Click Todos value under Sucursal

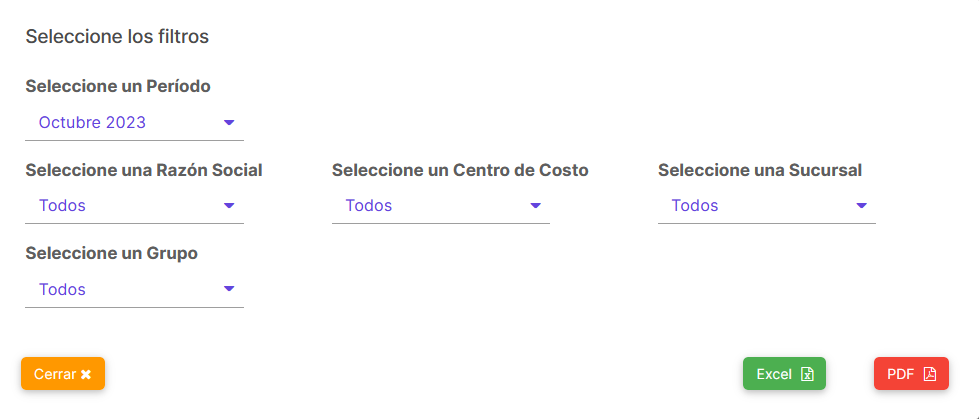tap(695, 205)
